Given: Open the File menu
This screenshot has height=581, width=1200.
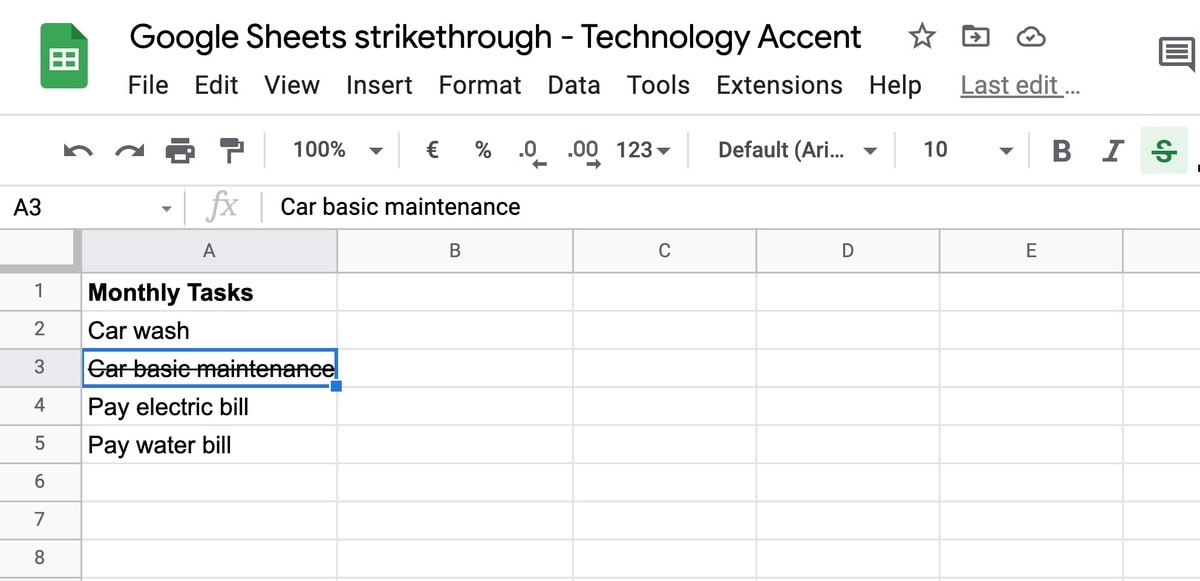Looking at the screenshot, I should point(148,86).
